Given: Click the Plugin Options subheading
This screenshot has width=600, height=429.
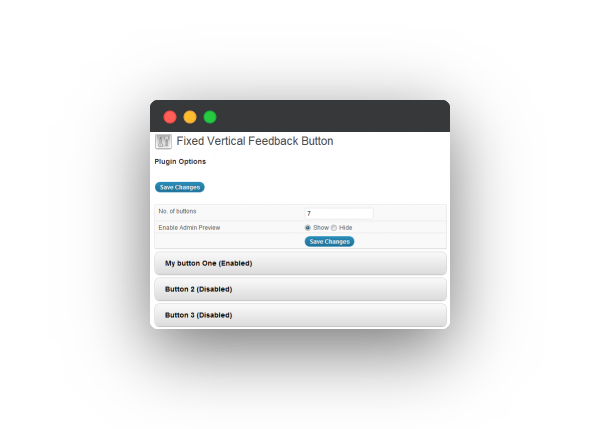Looking at the screenshot, I should tap(180, 161).
